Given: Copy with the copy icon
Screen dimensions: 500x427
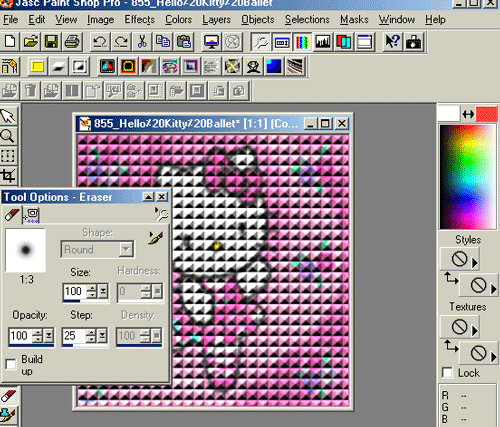Looking at the screenshot, I should [163, 42].
